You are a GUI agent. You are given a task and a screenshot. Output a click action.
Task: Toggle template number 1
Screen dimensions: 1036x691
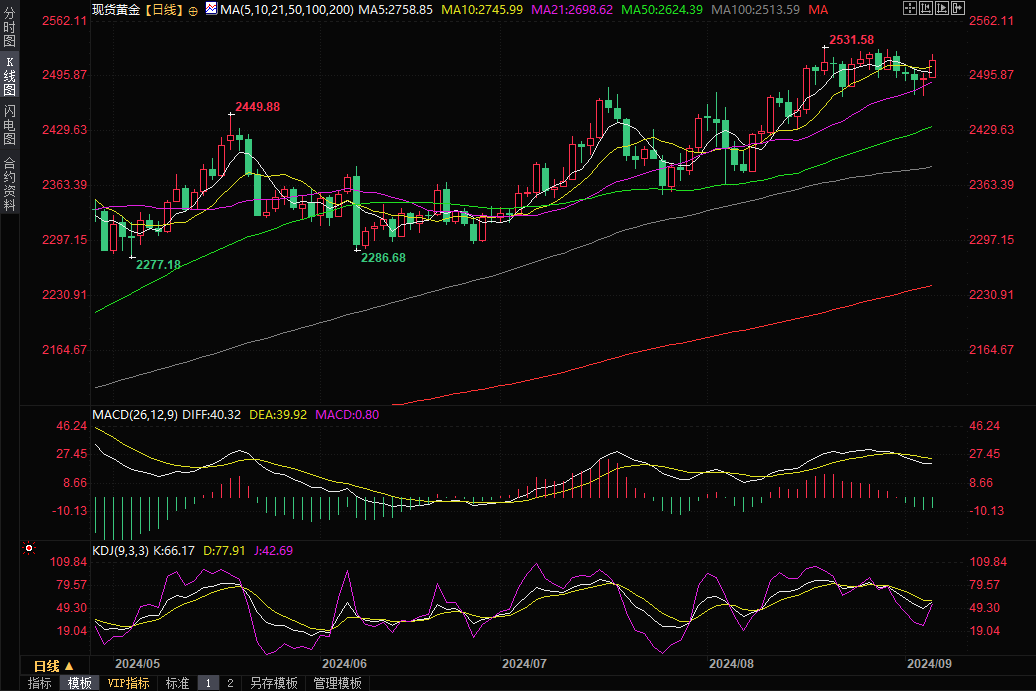point(208,683)
